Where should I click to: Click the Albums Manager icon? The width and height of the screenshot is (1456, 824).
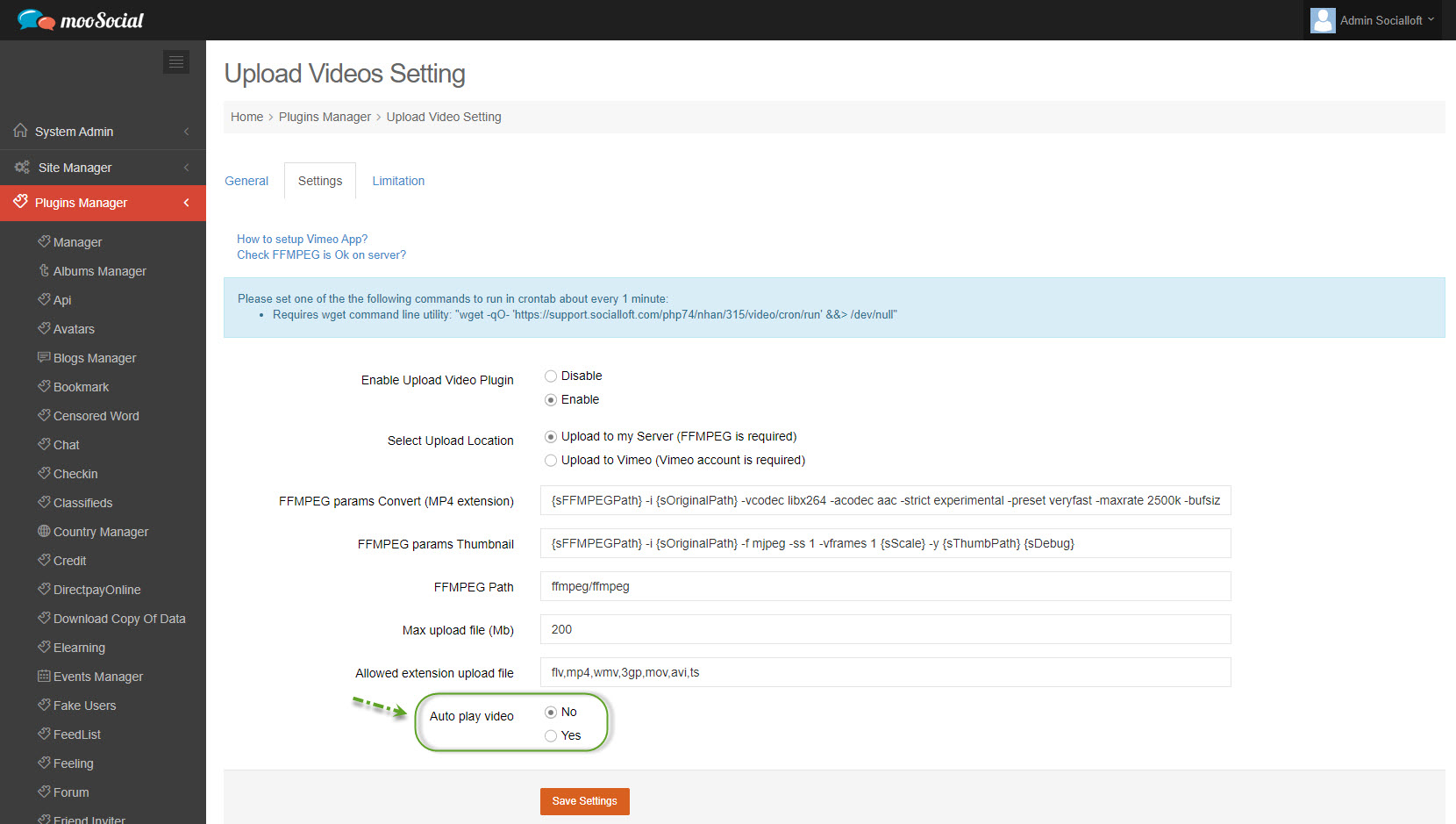pyautogui.click(x=44, y=270)
